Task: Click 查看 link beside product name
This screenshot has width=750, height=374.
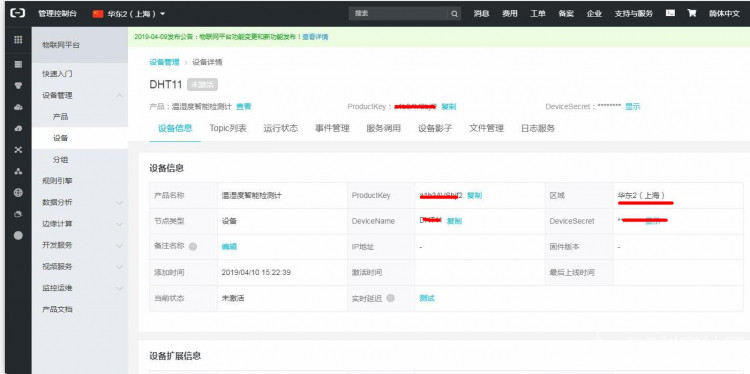Action: pyautogui.click(x=243, y=107)
